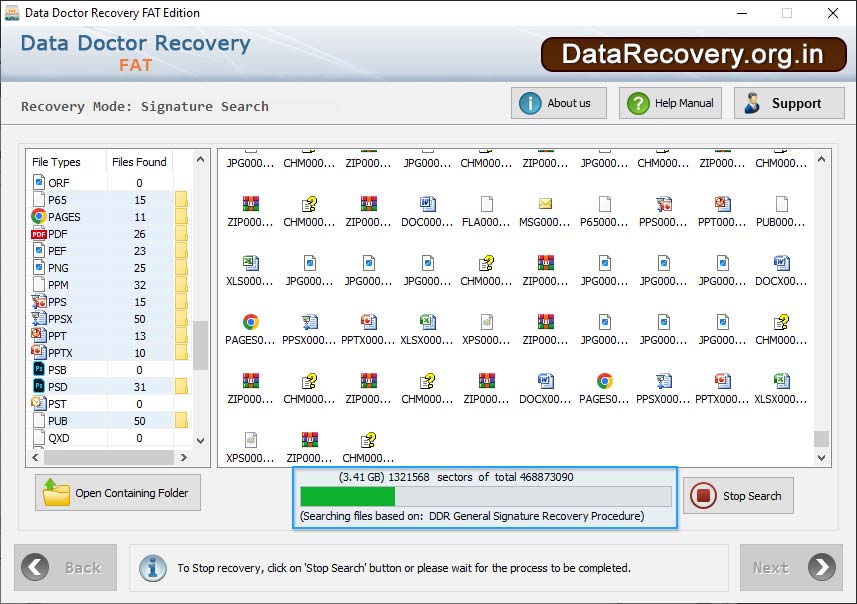
Task: Select the PSB Photoshop icon
Action: click(x=39, y=369)
